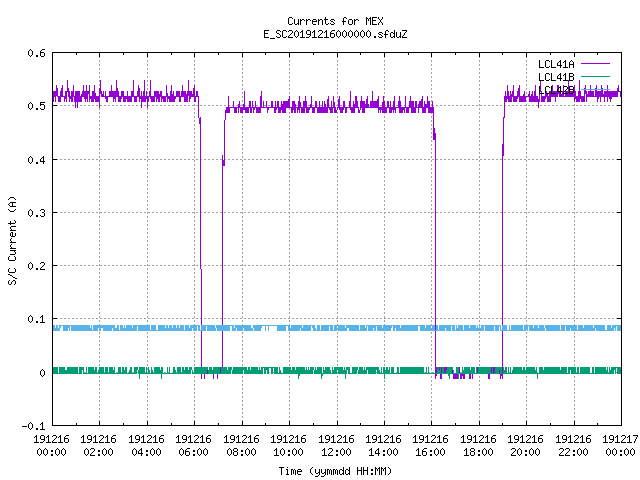Click the green LCL41B legend line sample

(x=595, y=76)
